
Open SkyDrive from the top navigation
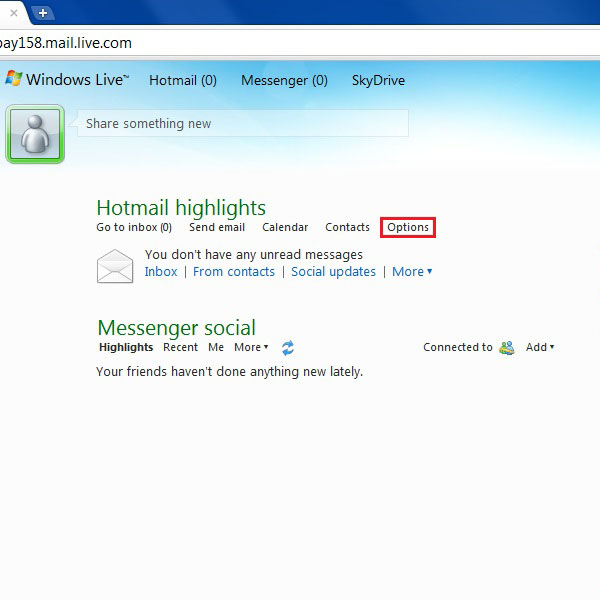(x=378, y=80)
